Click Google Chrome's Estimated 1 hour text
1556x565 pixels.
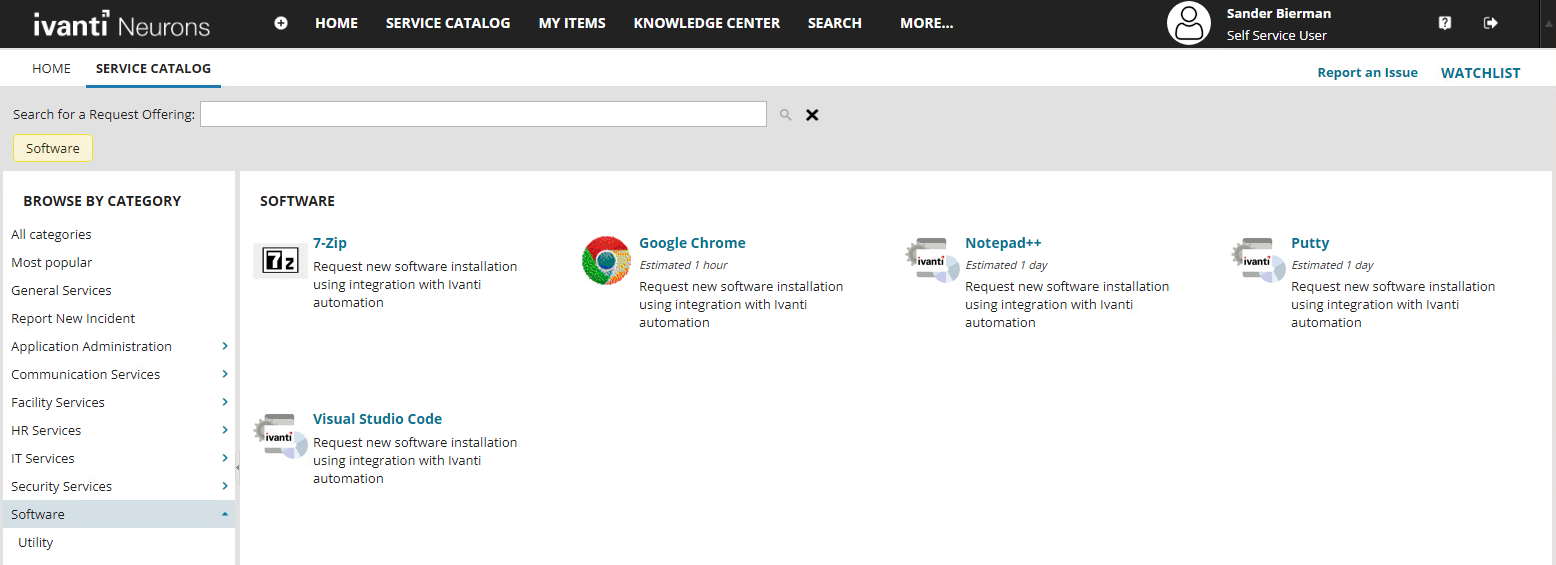click(x=683, y=265)
